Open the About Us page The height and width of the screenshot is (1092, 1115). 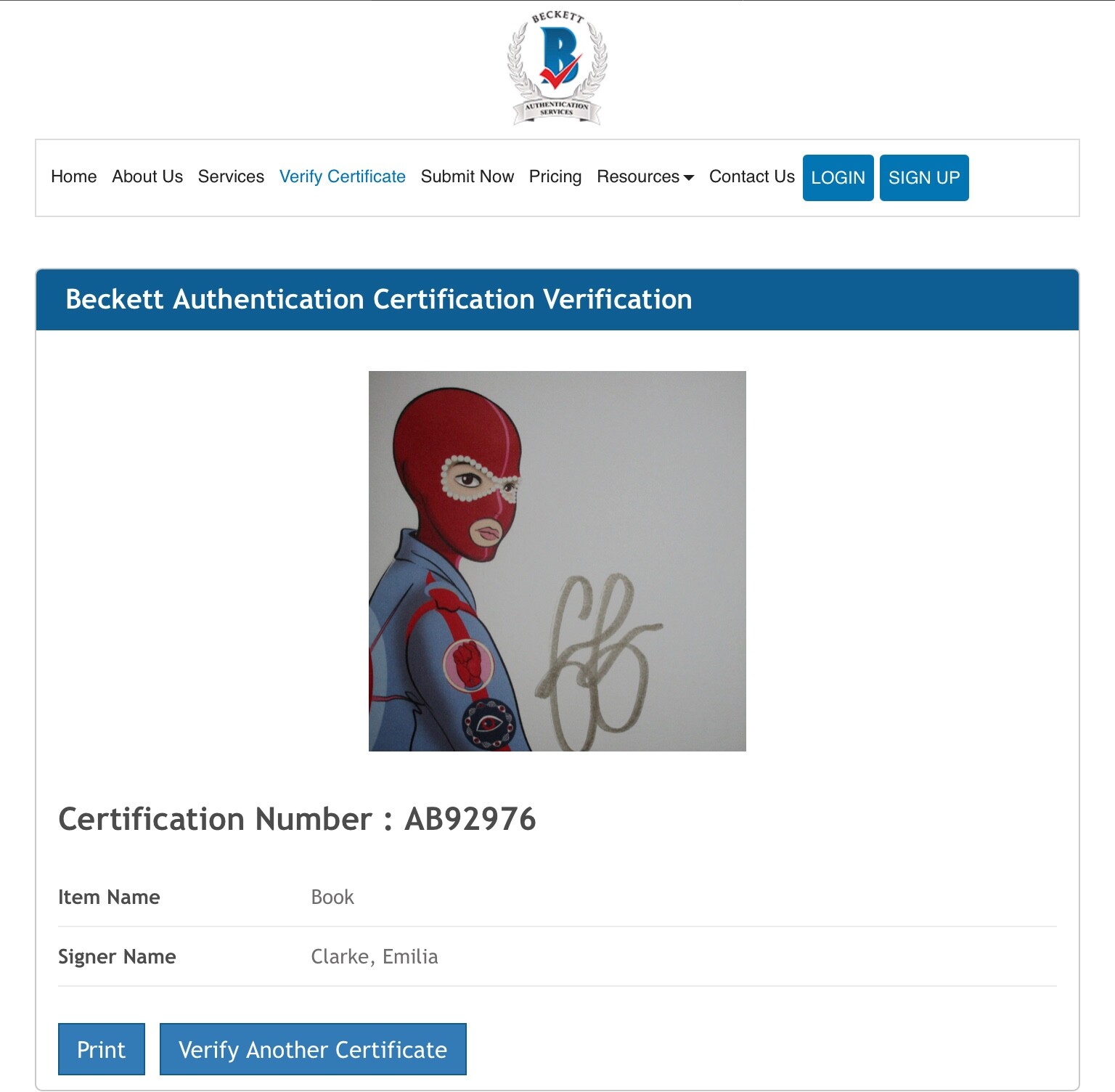tap(147, 176)
